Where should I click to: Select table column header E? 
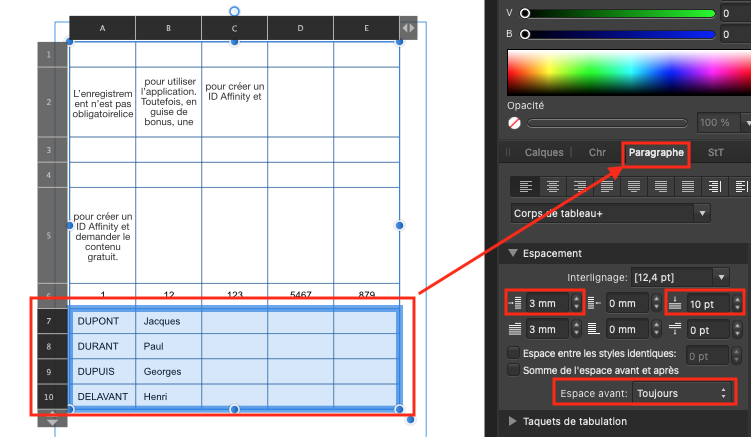point(366,28)
